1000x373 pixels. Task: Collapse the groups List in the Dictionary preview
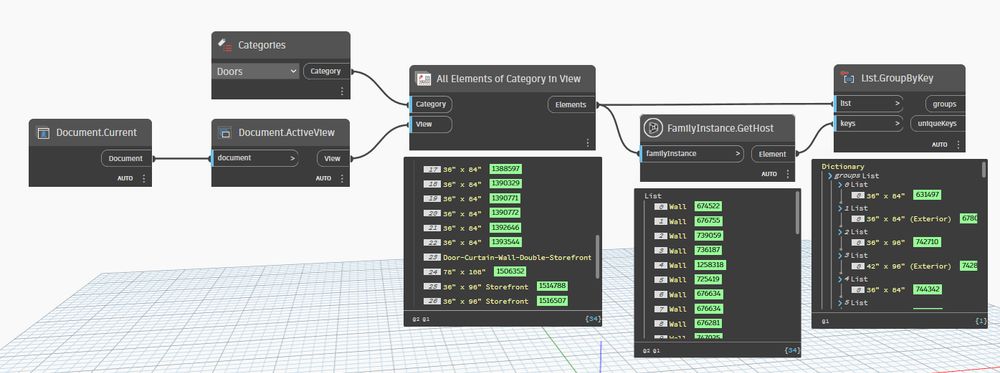click(x=830, y=175)
